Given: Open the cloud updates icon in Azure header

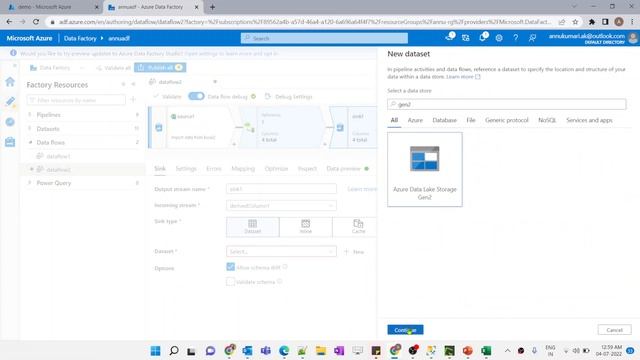Looking at the screenshot, I should (x=450, y=38).
